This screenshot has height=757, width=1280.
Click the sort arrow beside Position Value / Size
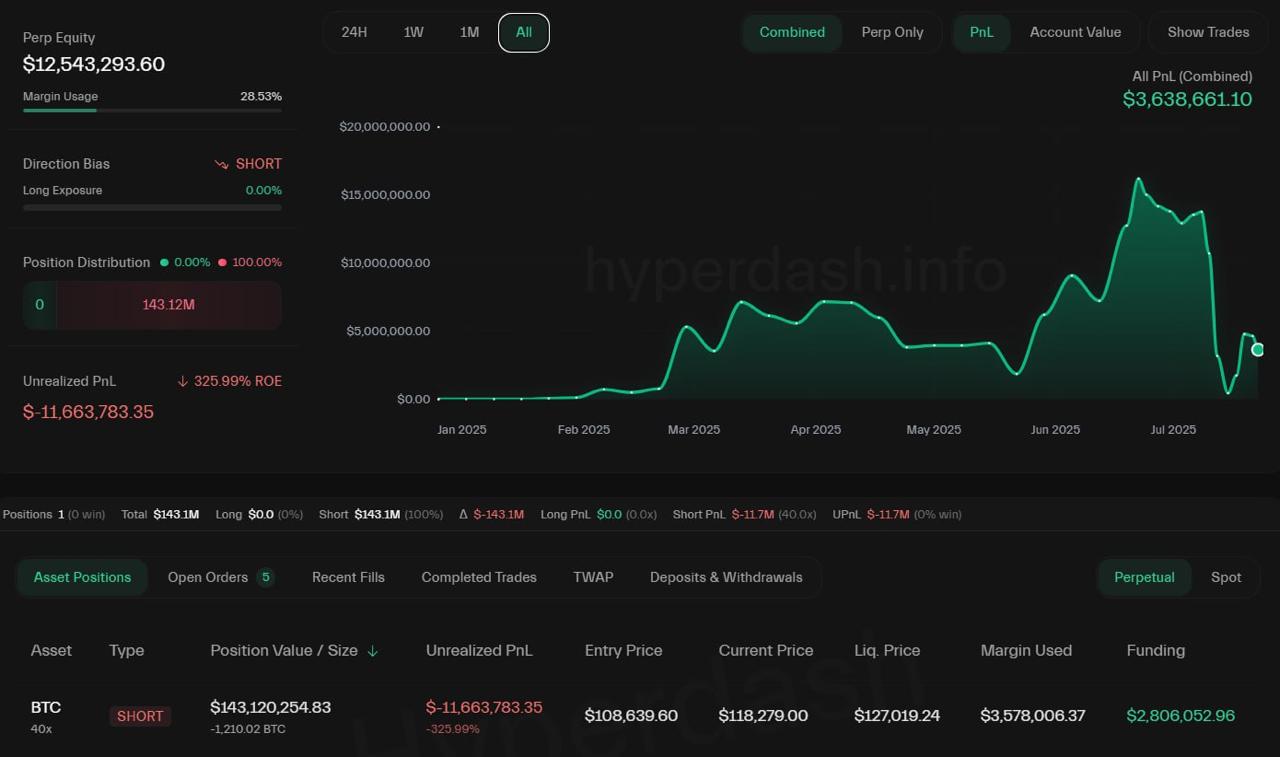[x=373, y=651]
